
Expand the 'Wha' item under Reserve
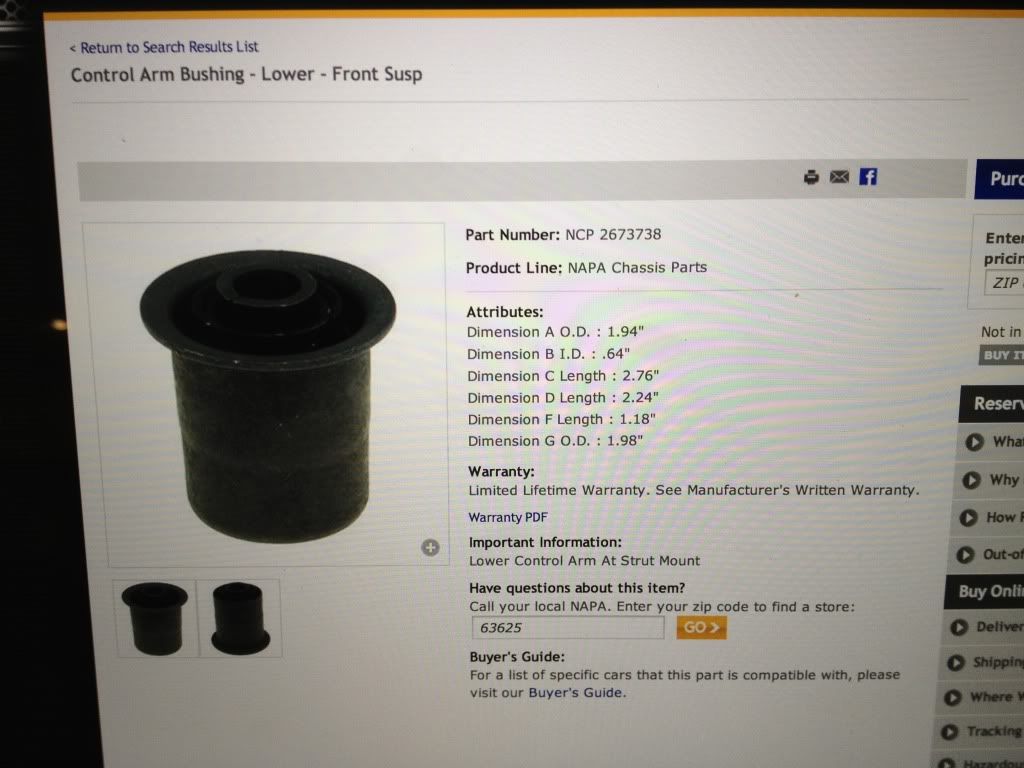[993, 442]
